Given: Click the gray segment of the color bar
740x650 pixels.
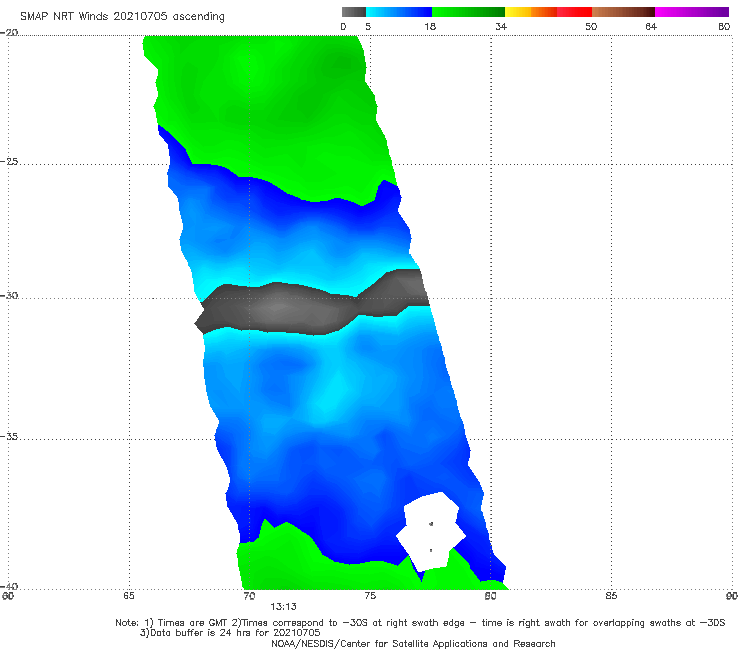Looking at the screenshot, I should pyautogui.click(x=354, y=12).
